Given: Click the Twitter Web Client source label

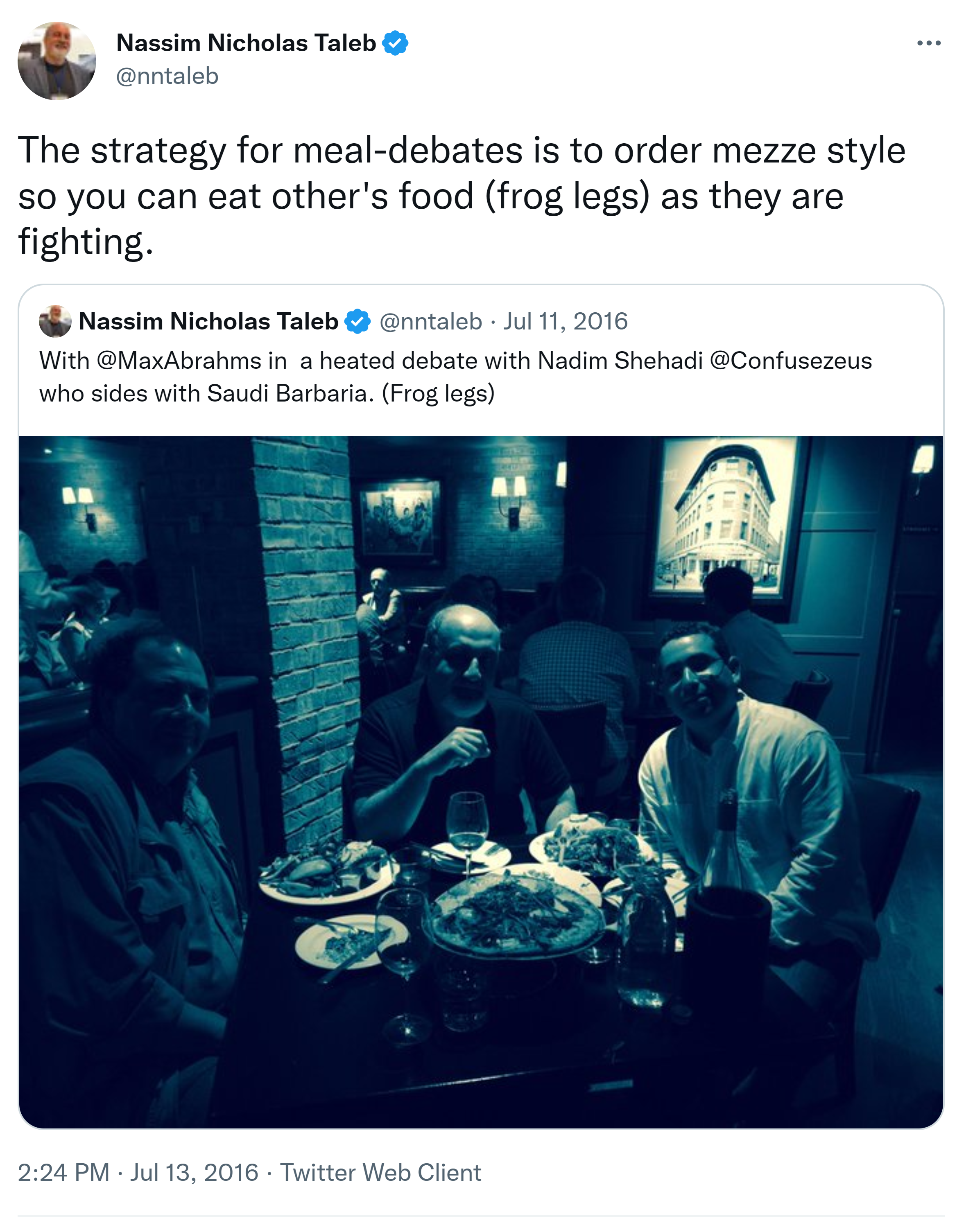Looking at the screenshot, I should (x=381, y=1173).
